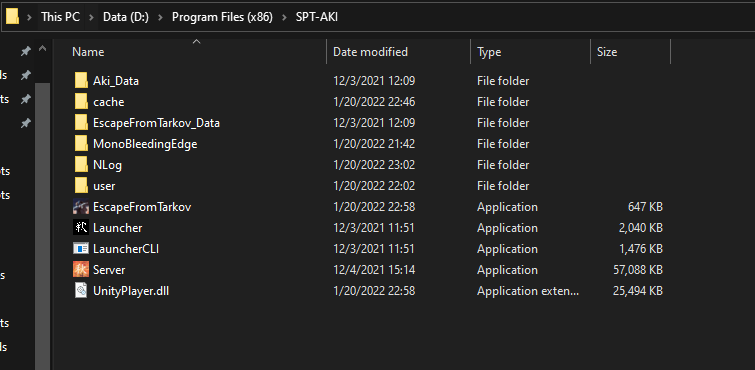The height and width of the screenshot is (370, 755).
Task: Click the 1/20/2022 22:46 date
Action: click(374, 102)
